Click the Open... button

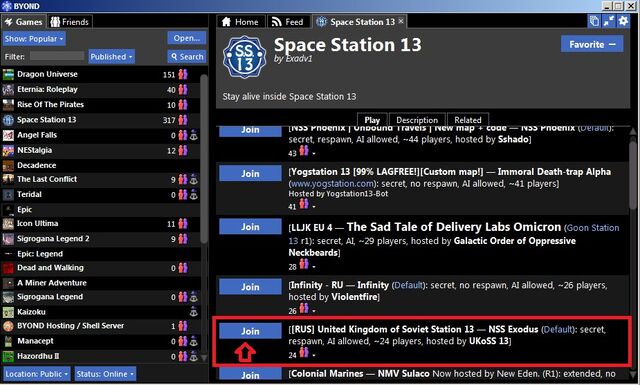187,38
